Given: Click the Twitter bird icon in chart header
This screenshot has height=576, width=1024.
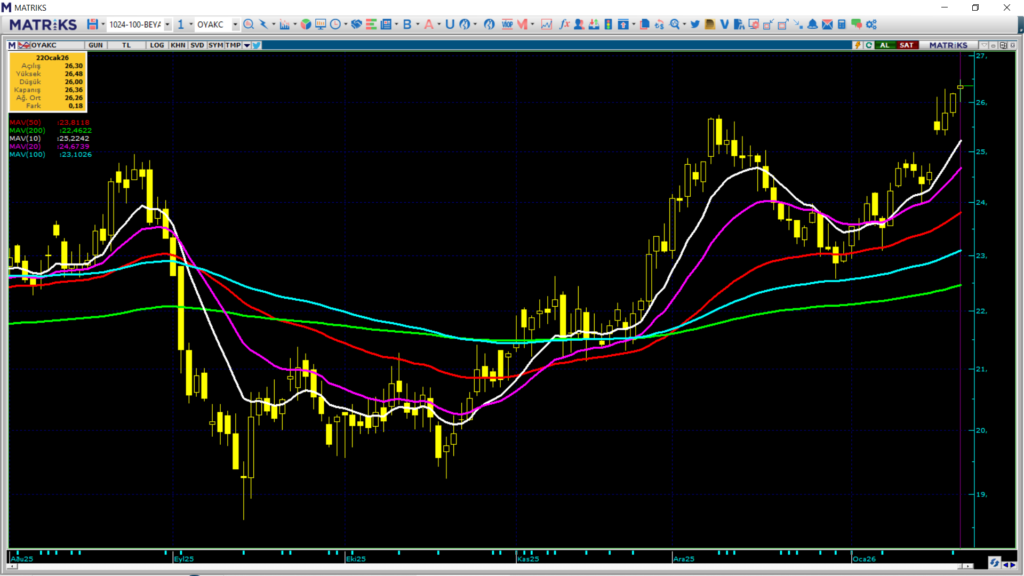Looking at the screenshot, I should pyautogui.click(x=257, y=45).
